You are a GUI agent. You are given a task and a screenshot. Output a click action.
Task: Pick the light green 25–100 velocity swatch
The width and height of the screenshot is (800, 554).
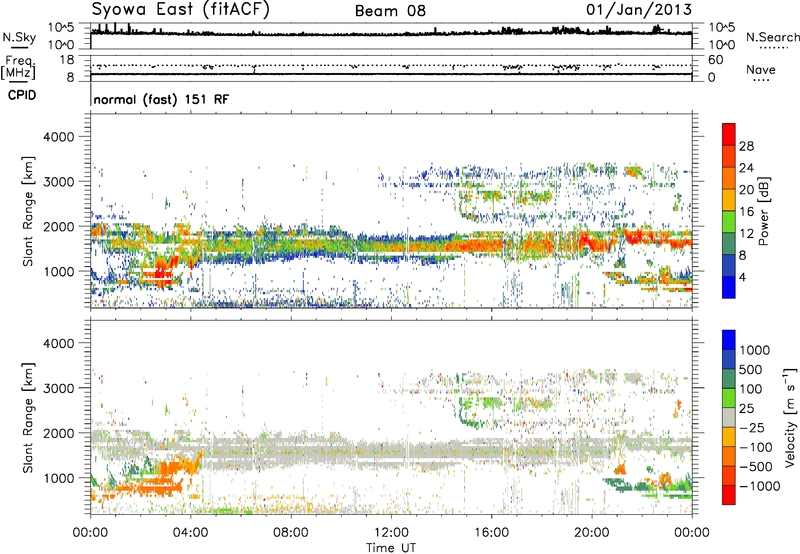click(729, 398)
